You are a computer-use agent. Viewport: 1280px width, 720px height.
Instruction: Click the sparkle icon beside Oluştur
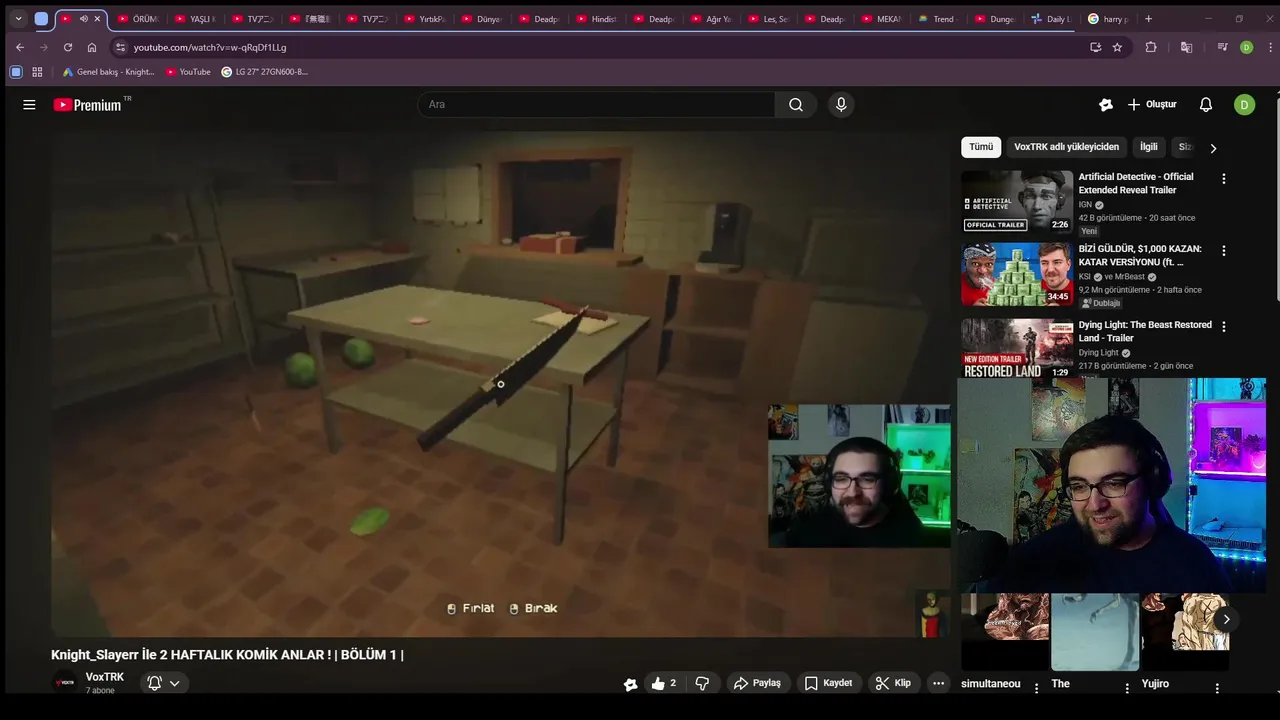point(1106,105)
